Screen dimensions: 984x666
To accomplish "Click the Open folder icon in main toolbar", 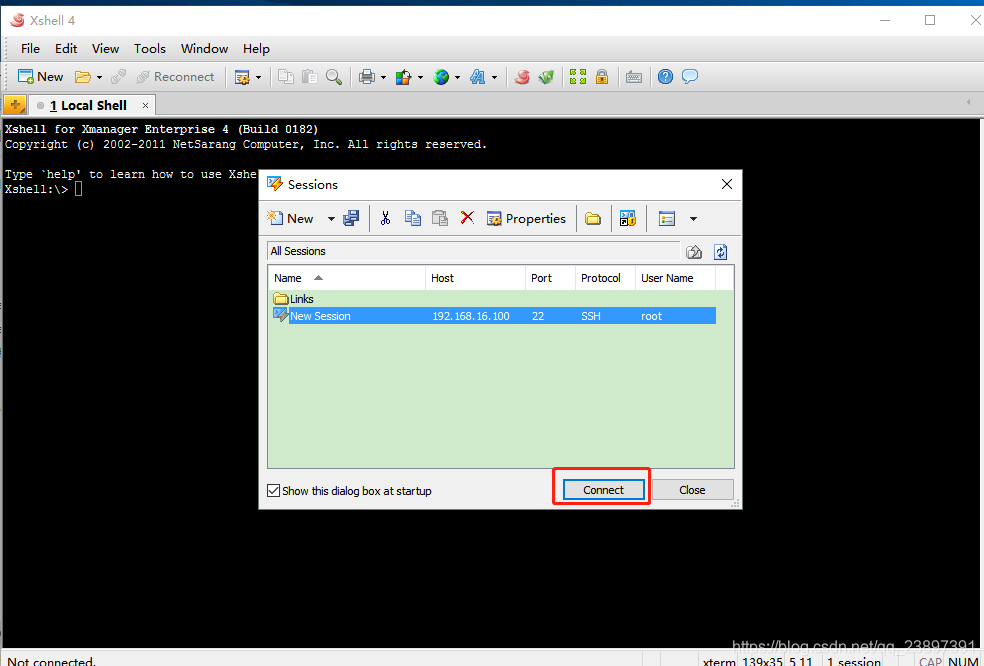I will 83,77.
